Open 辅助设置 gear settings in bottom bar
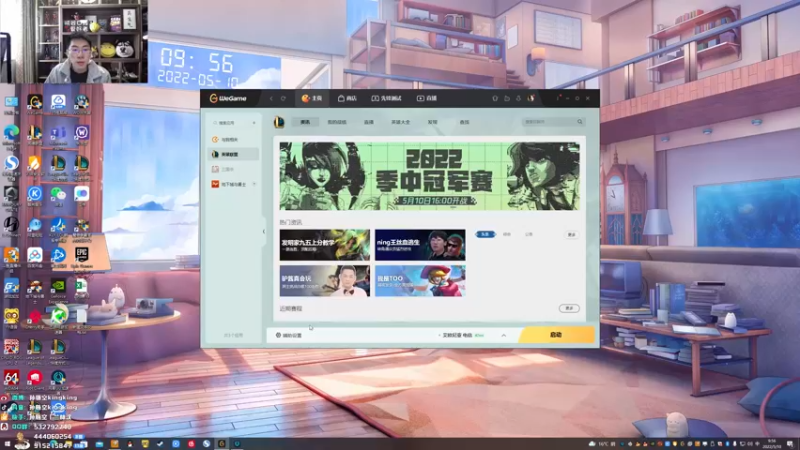This screenshot has width=800, height=450. point(289,335)
